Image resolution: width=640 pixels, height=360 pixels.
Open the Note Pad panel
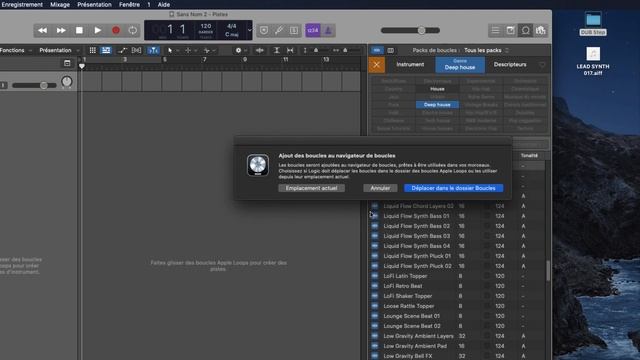pos(510,31)
